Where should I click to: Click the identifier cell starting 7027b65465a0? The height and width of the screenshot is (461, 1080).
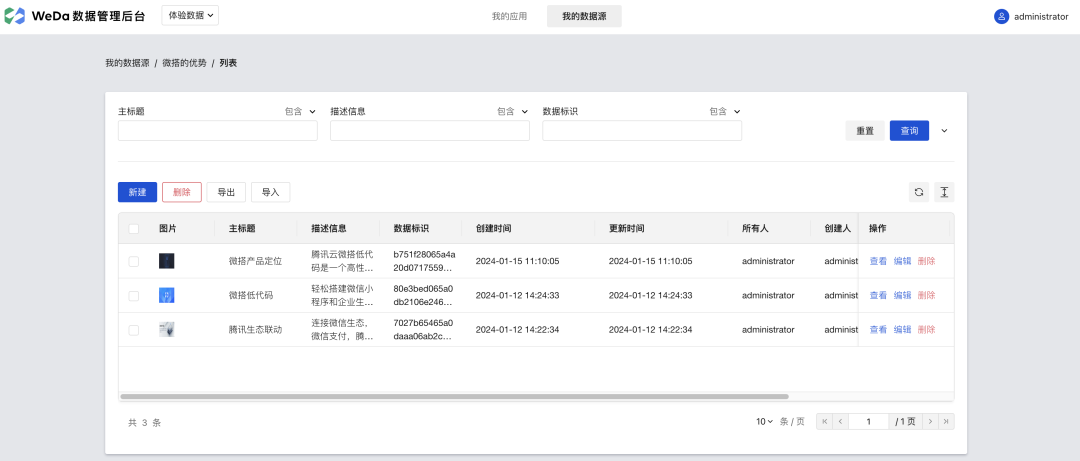point(423,329)
